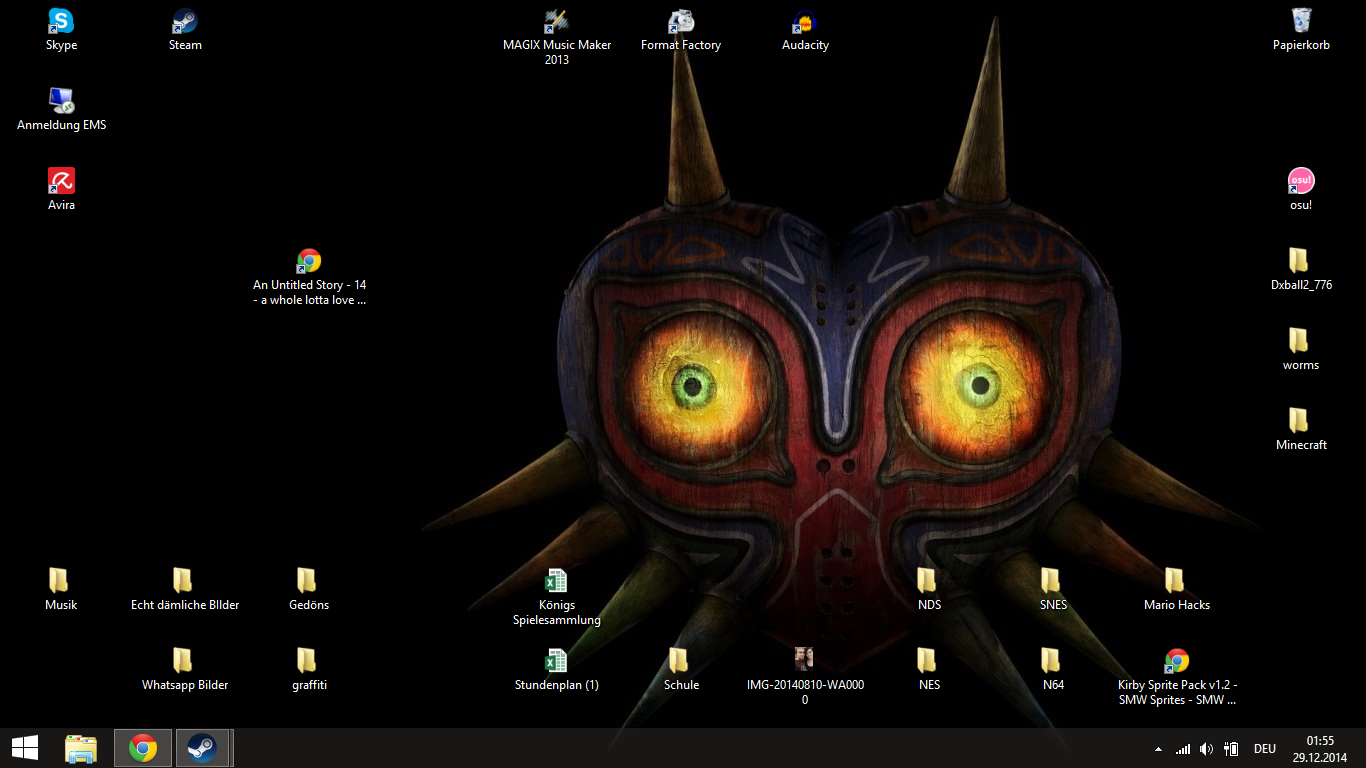This screenshot has width=1366, height=768.
Task: Switch to Chrome in the taskbar
Action: click(x=143, y=748)
